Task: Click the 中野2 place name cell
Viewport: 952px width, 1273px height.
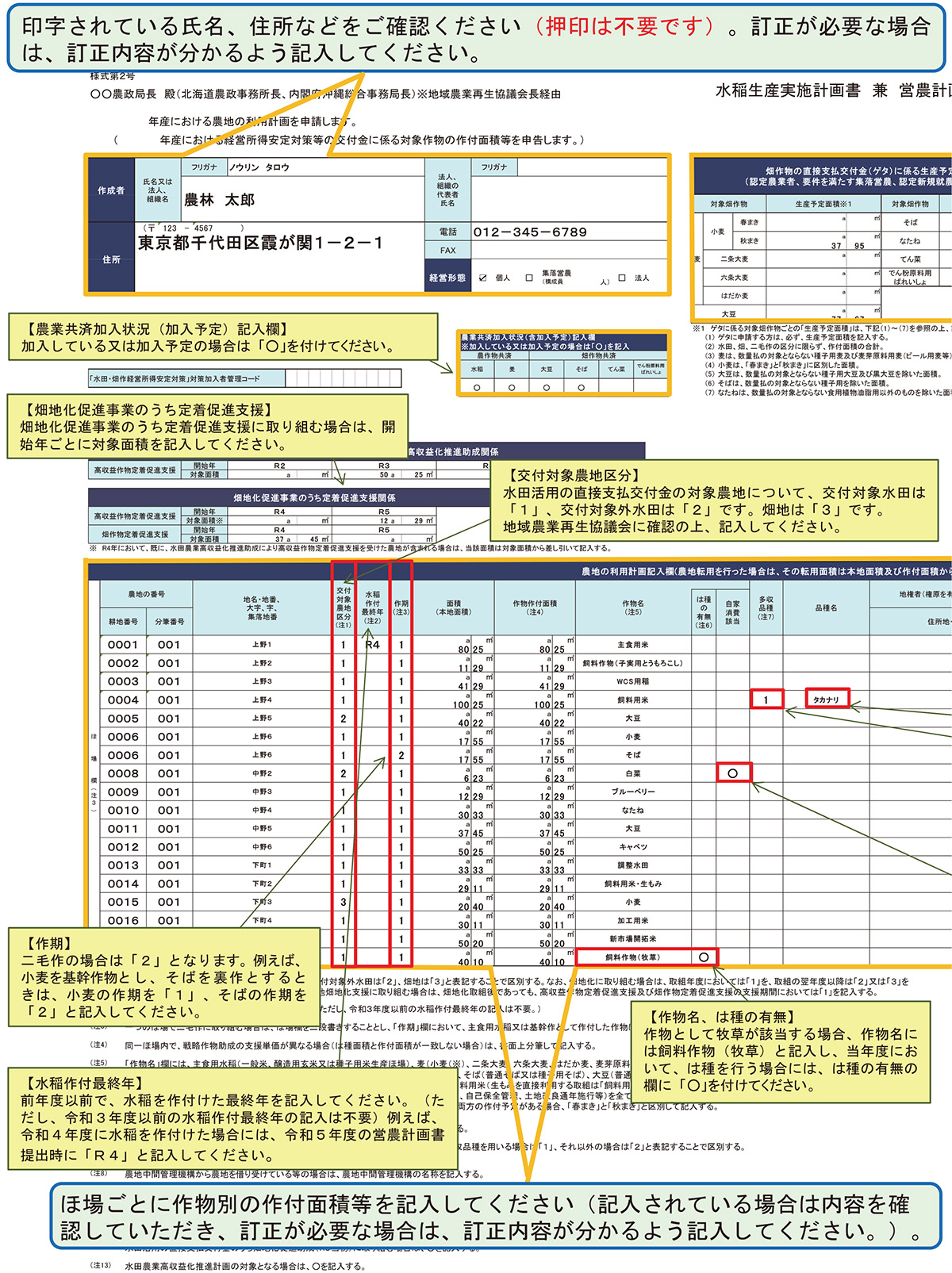Action: [262, 773]
